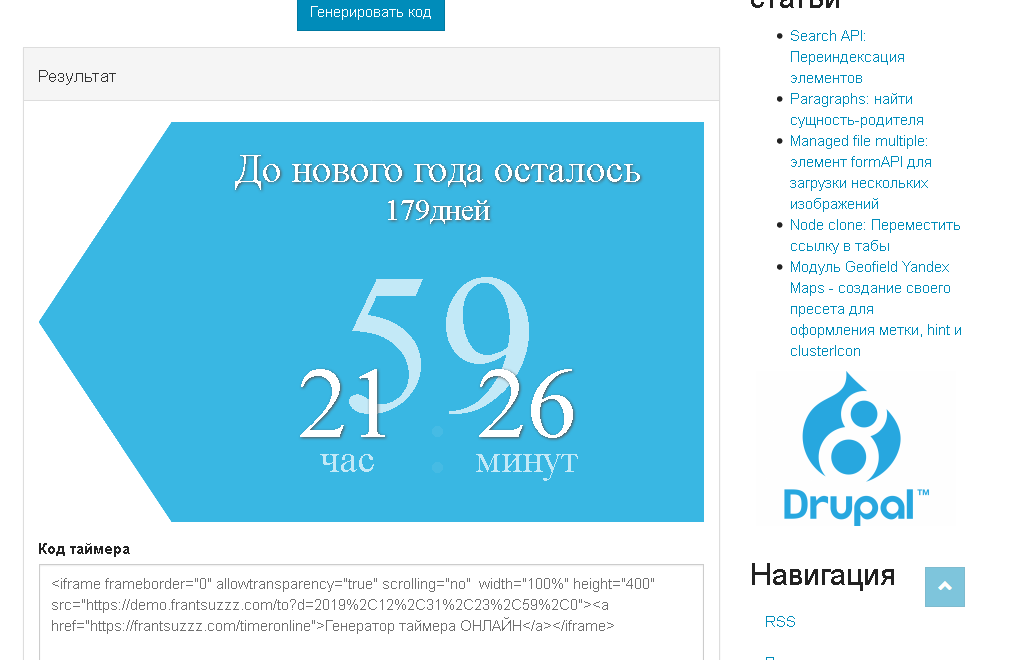This screenshot has width=1013, height=660.
Task: Click the Drupal 8 logo image
Action: point(857,449)
